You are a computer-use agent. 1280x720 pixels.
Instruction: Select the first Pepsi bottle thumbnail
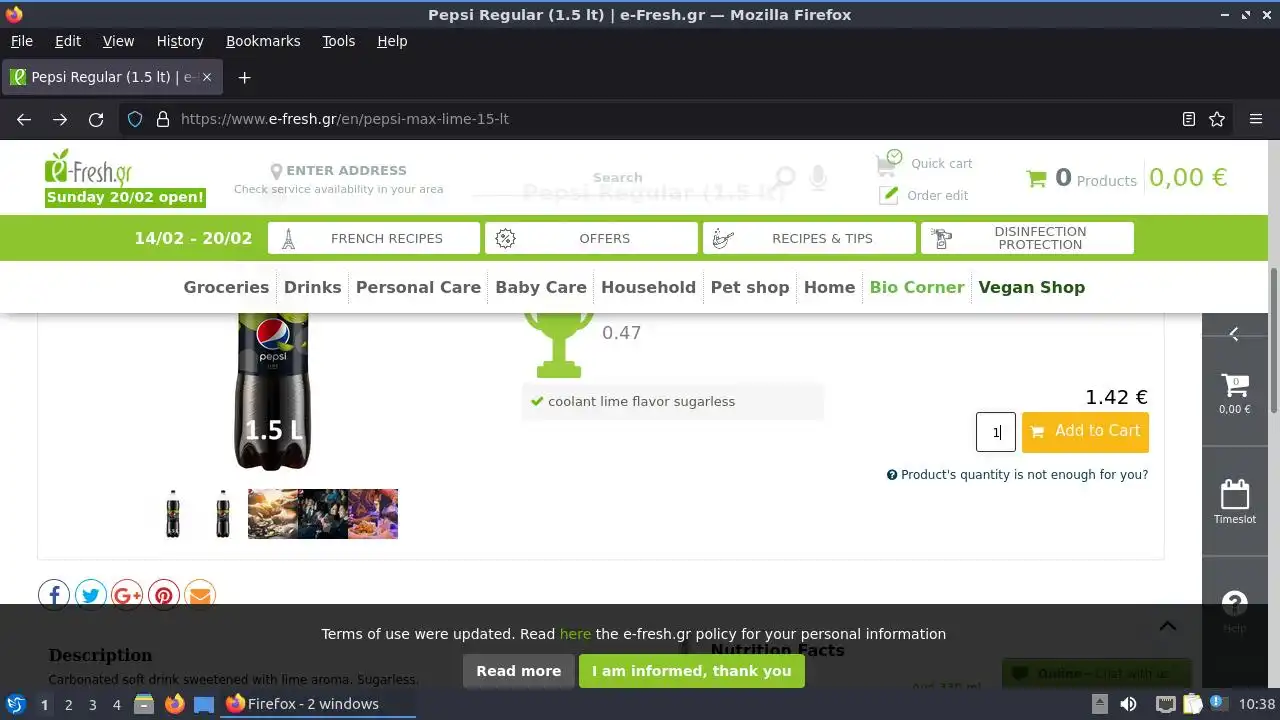click(173, 514)
